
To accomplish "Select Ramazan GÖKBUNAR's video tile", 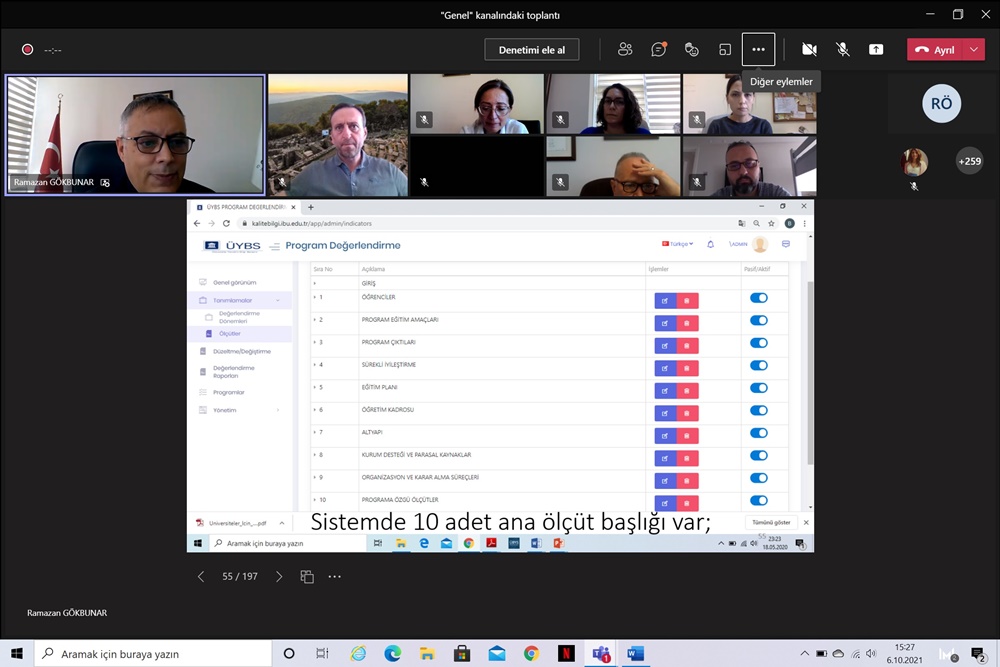I will 135,135.
